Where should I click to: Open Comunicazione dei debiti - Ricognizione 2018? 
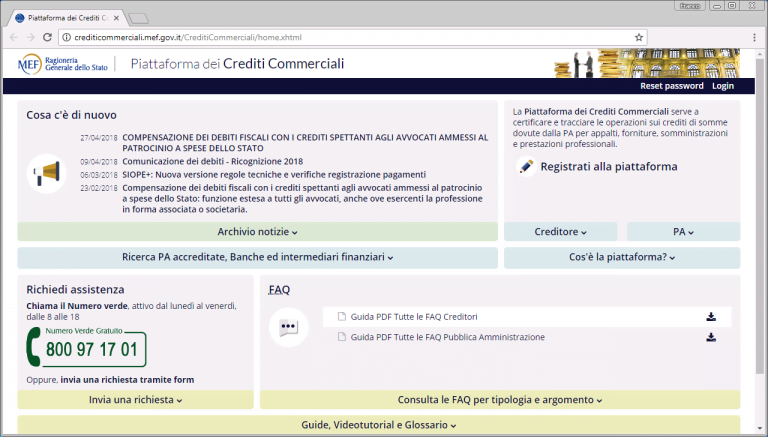pos(213,161)
